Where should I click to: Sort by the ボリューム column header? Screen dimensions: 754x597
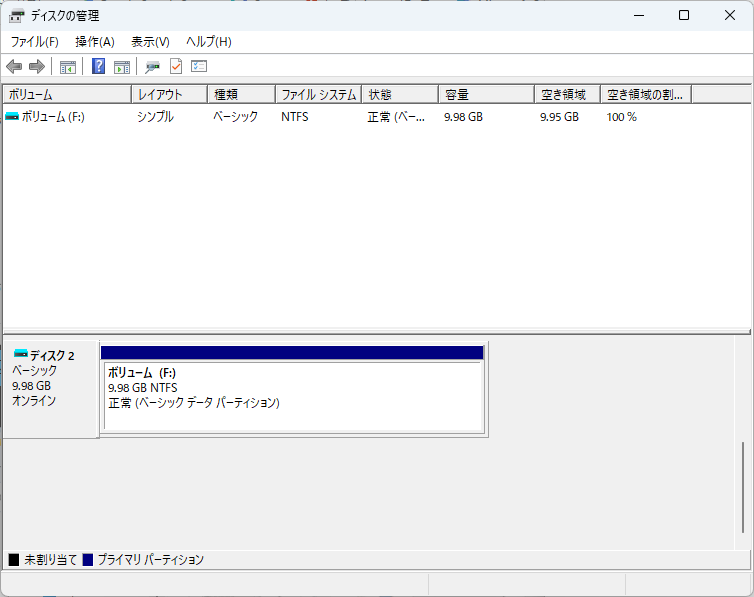tap(67, 95)
